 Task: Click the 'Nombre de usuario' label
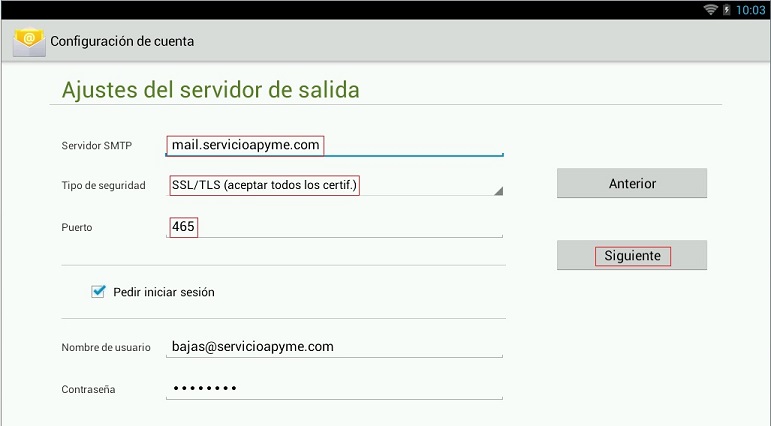[x=105, y=348]
